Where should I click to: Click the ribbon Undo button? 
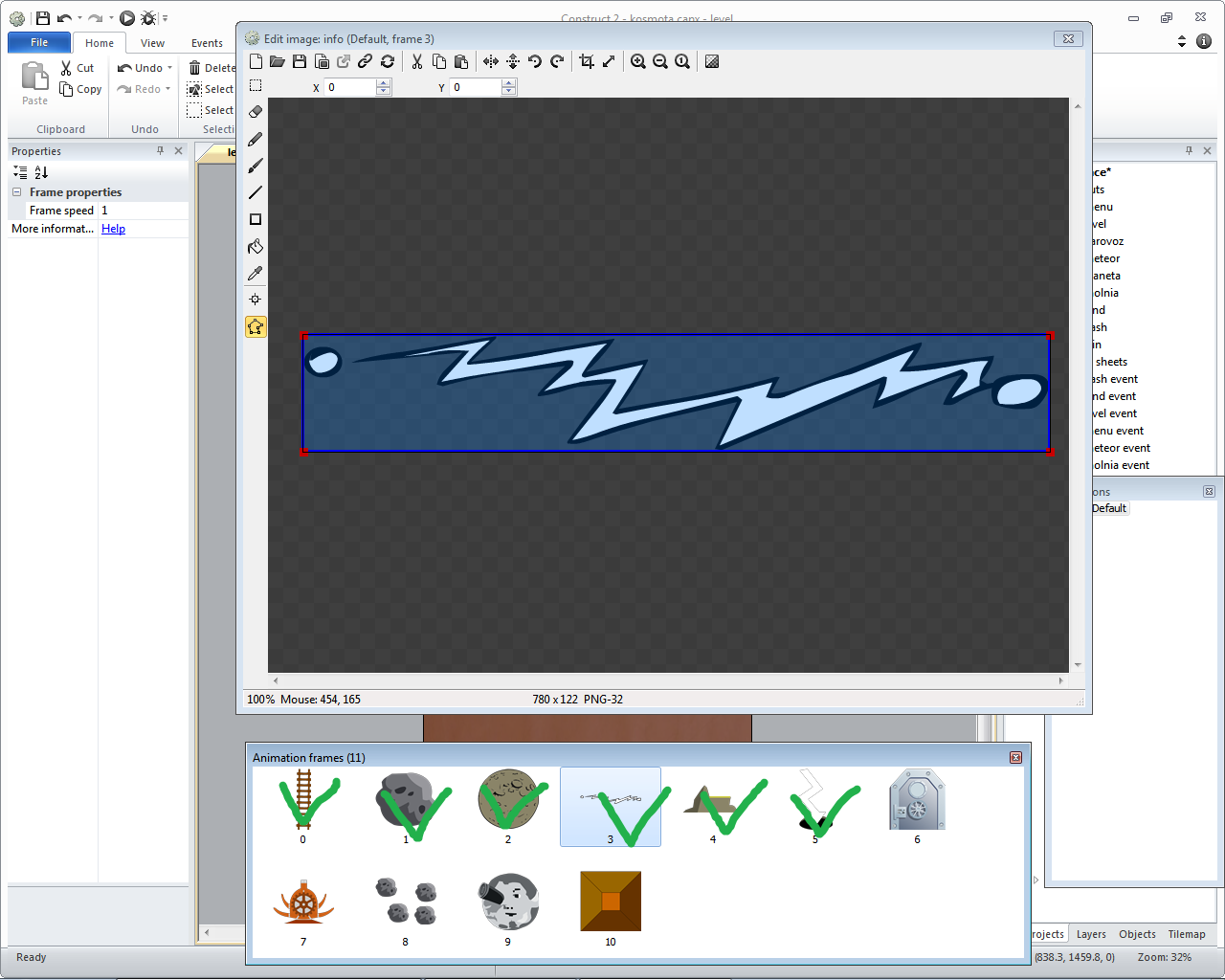click(140, 68)
